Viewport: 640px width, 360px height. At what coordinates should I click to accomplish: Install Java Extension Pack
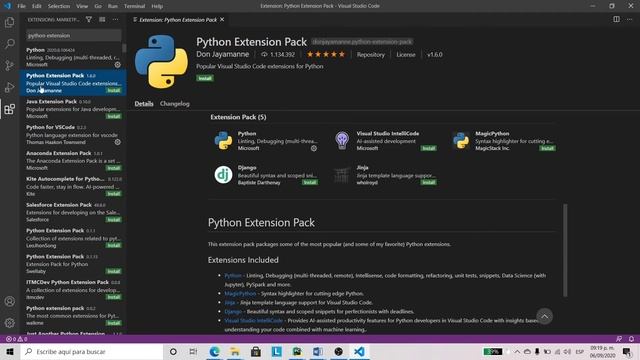(x=113, y=116)
